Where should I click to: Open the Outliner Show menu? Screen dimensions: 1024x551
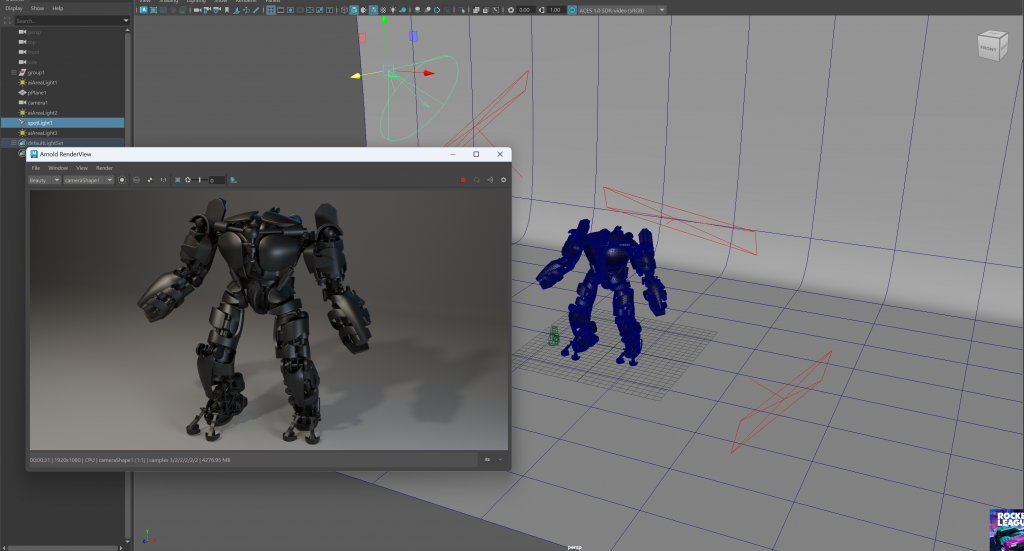[x=37, y=8]
